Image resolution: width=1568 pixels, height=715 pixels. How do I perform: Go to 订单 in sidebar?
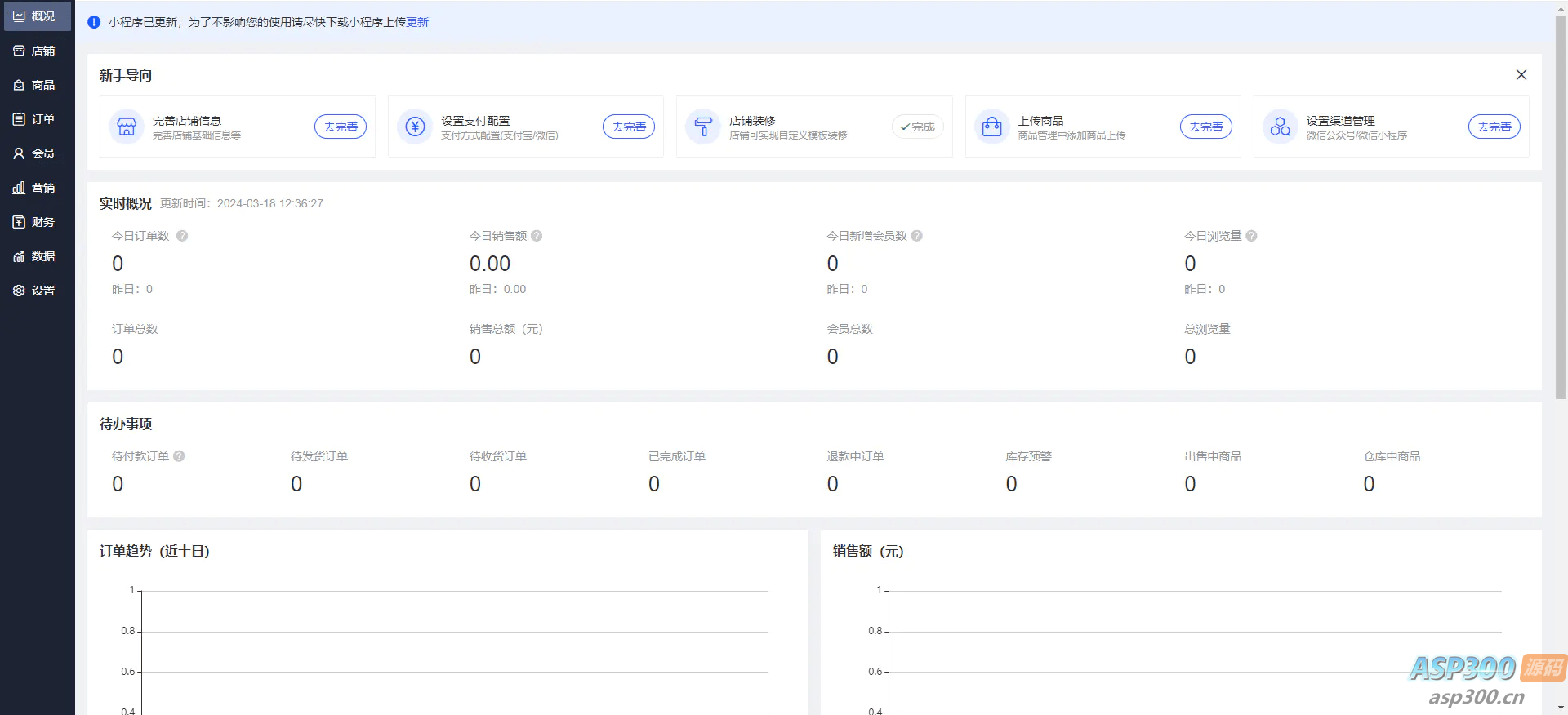click(x=35, y=119)
